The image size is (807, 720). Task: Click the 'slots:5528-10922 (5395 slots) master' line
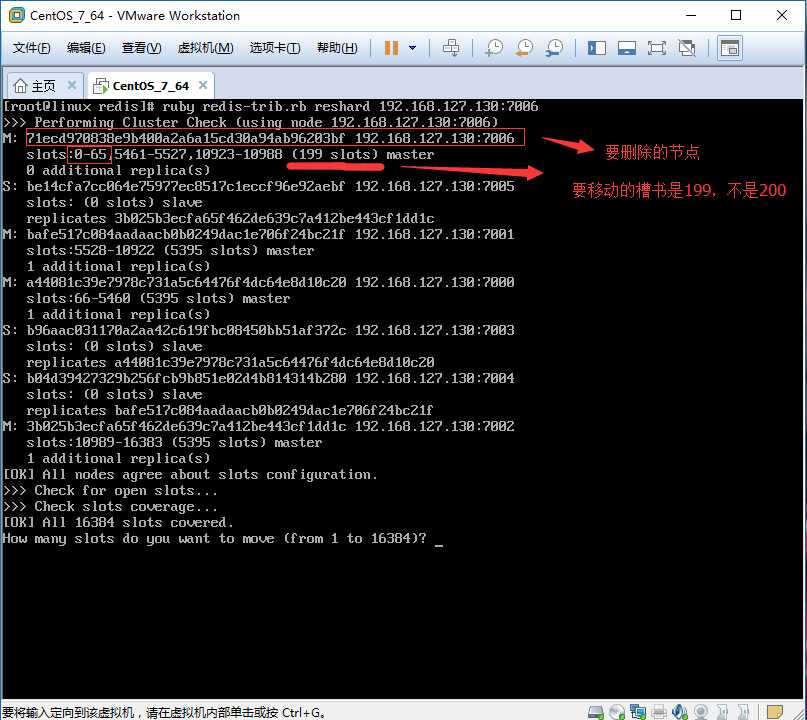(x=170, y=251)
